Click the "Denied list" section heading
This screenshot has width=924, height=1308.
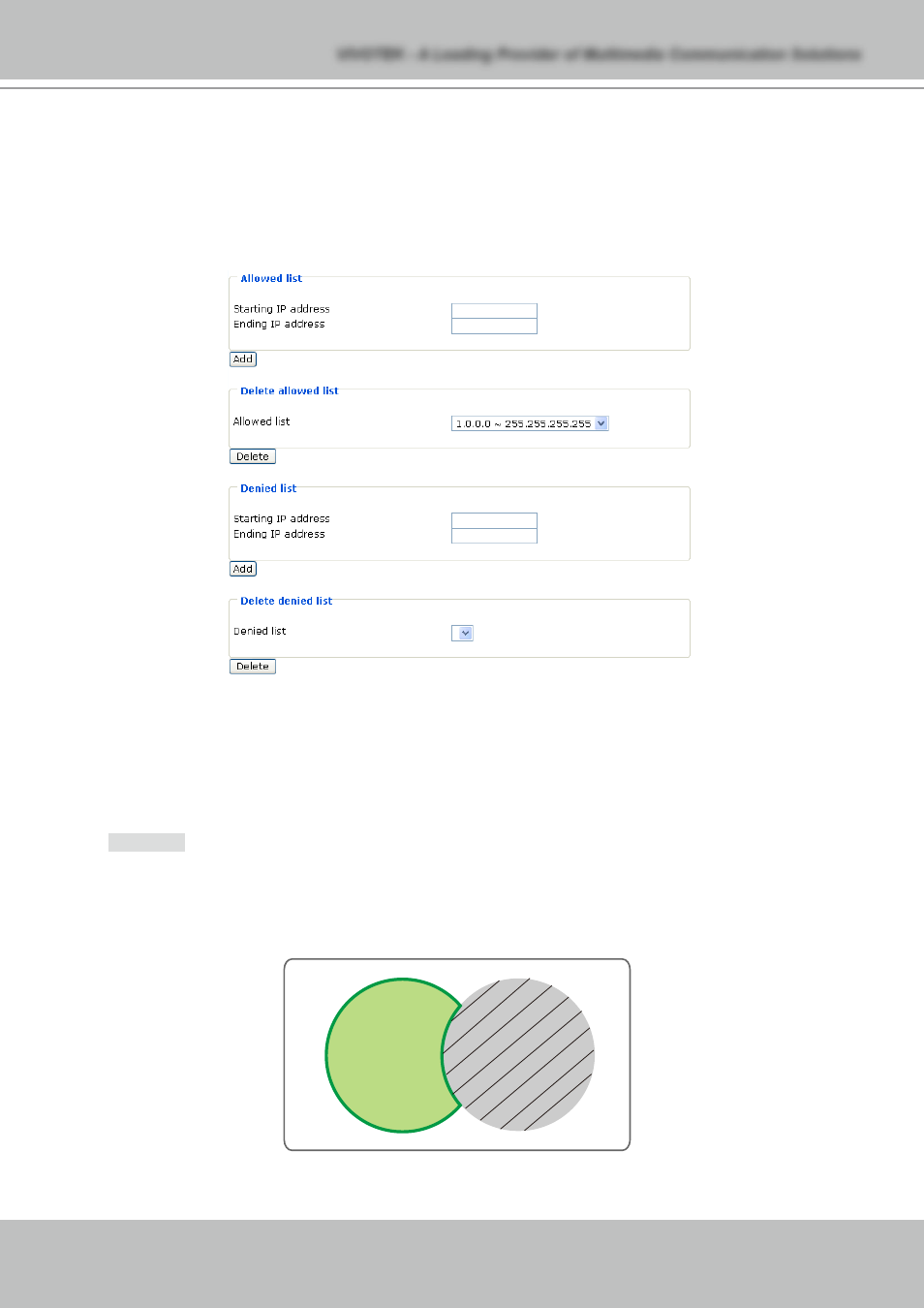268,488
